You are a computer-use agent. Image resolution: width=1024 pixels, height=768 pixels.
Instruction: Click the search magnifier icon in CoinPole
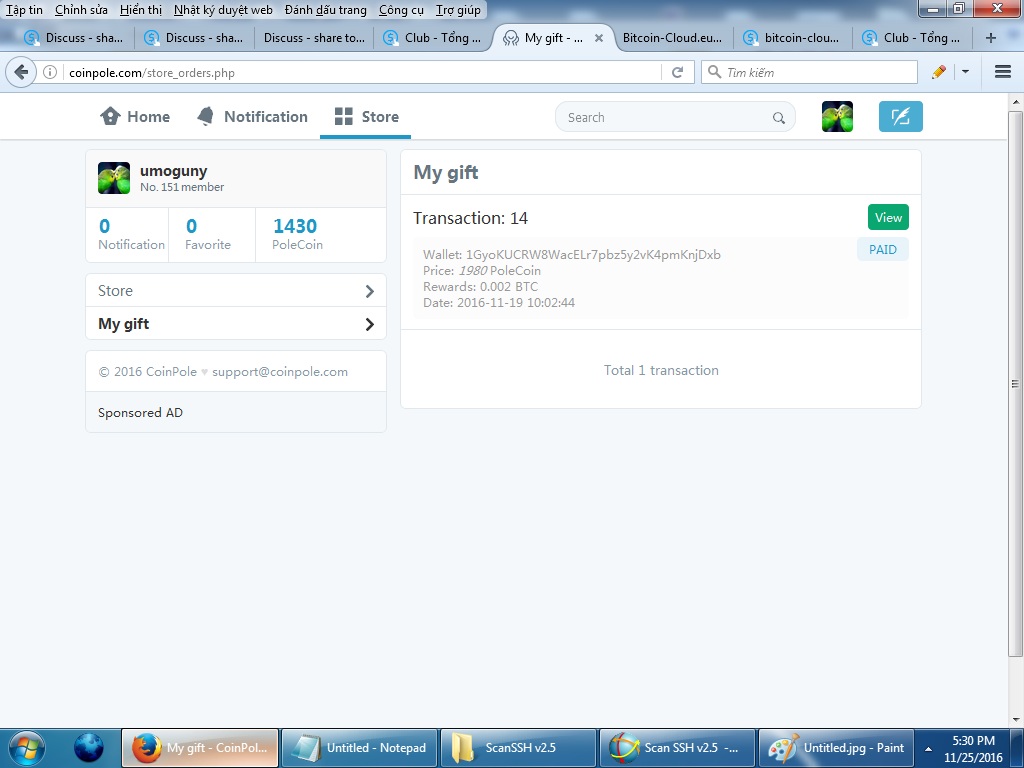coord(778,118)
